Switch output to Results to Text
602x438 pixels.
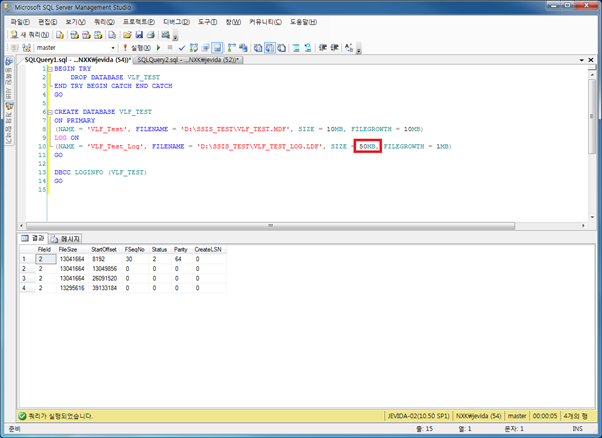click(258, 48)
